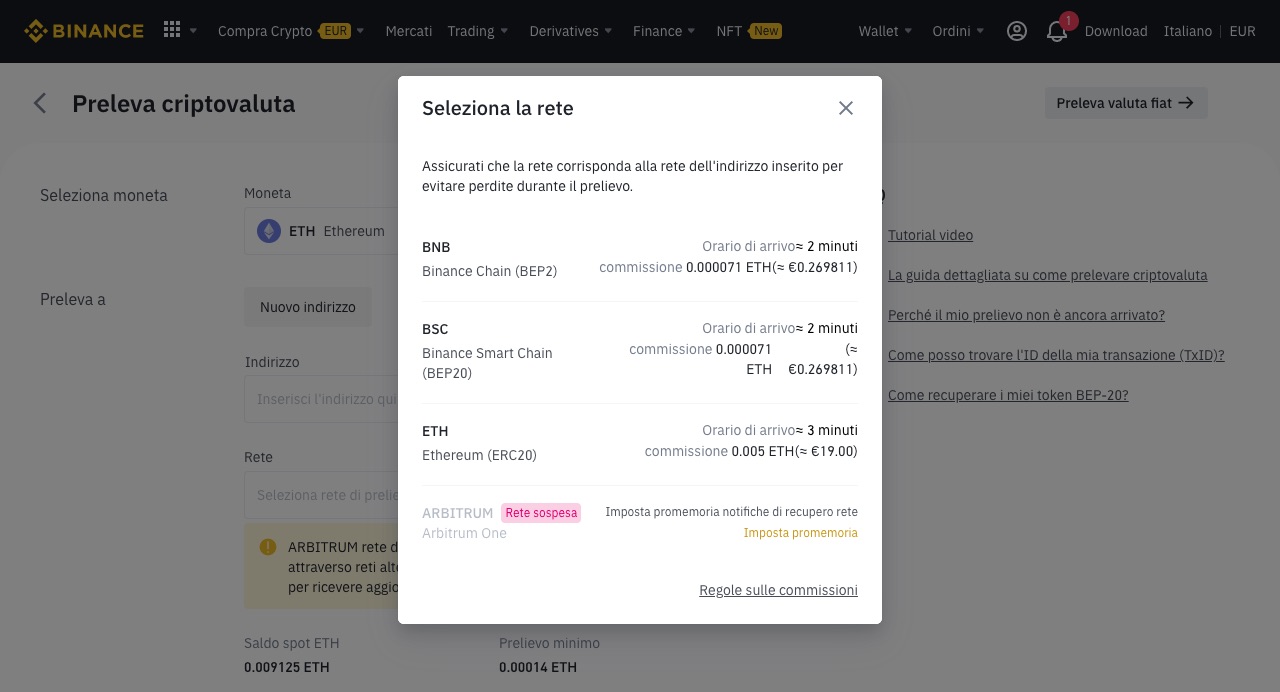Screen dimensions: 1280x692
Task: Click the ETH fee '0.005 ETH(≈ €19.00)'
Action: tap(794, 452)
